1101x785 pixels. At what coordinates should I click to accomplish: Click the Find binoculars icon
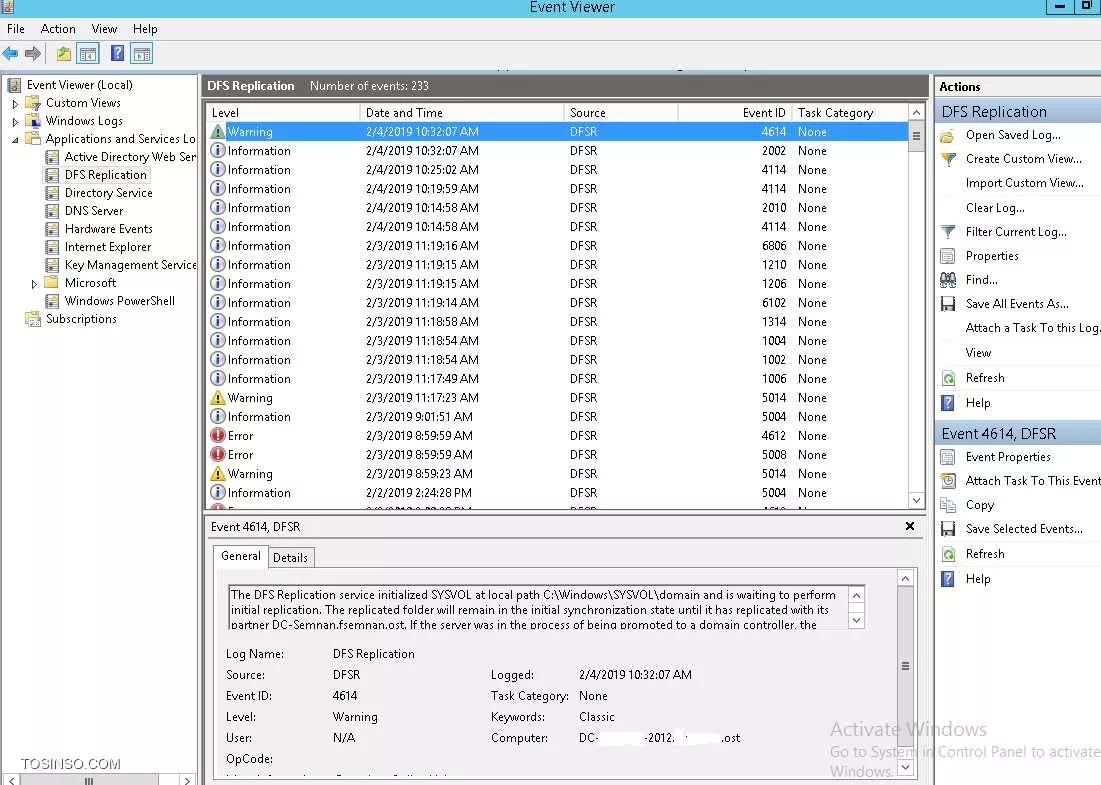point(948,280)
